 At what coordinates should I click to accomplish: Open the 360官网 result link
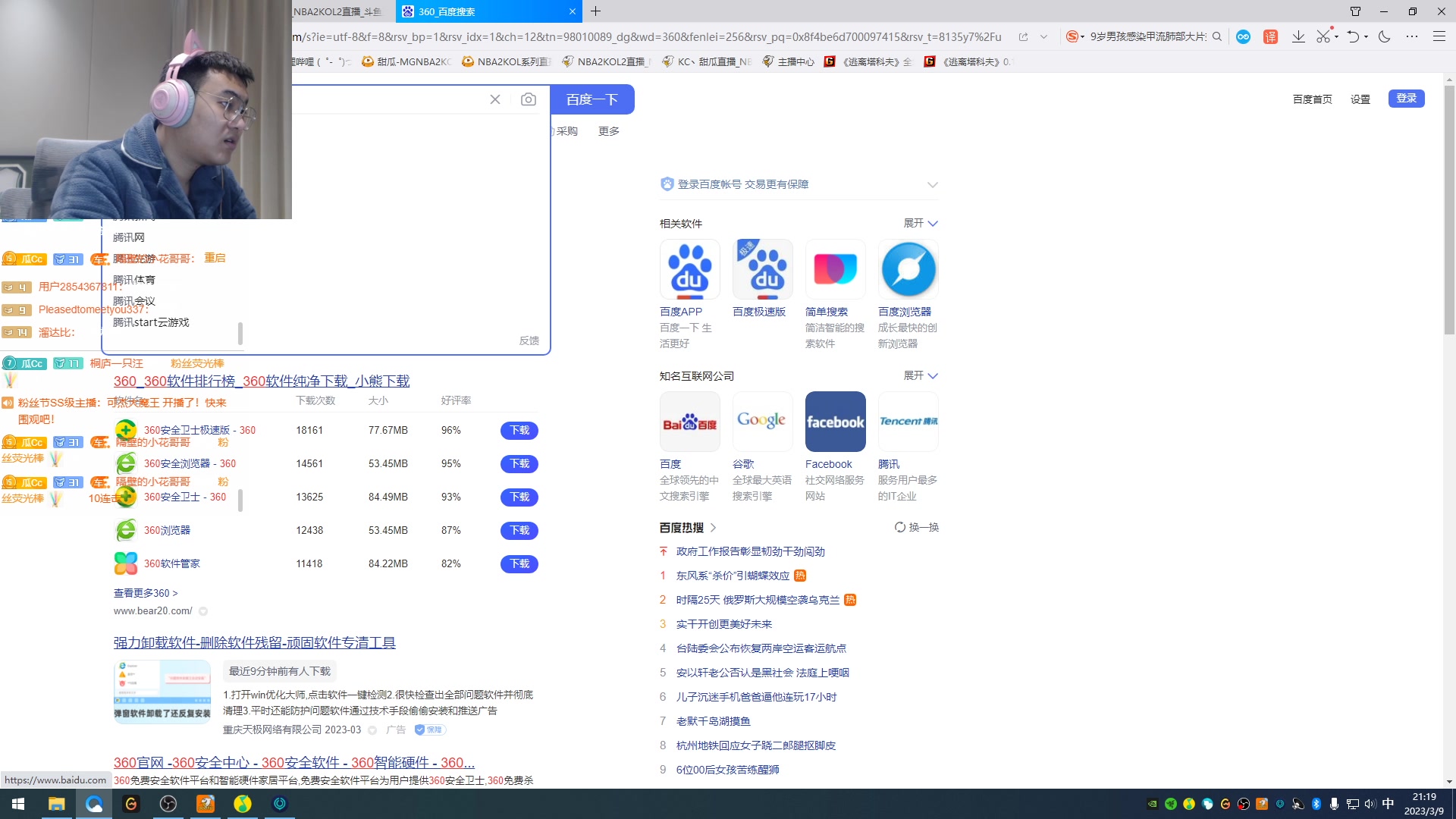[x=294, y=762]
